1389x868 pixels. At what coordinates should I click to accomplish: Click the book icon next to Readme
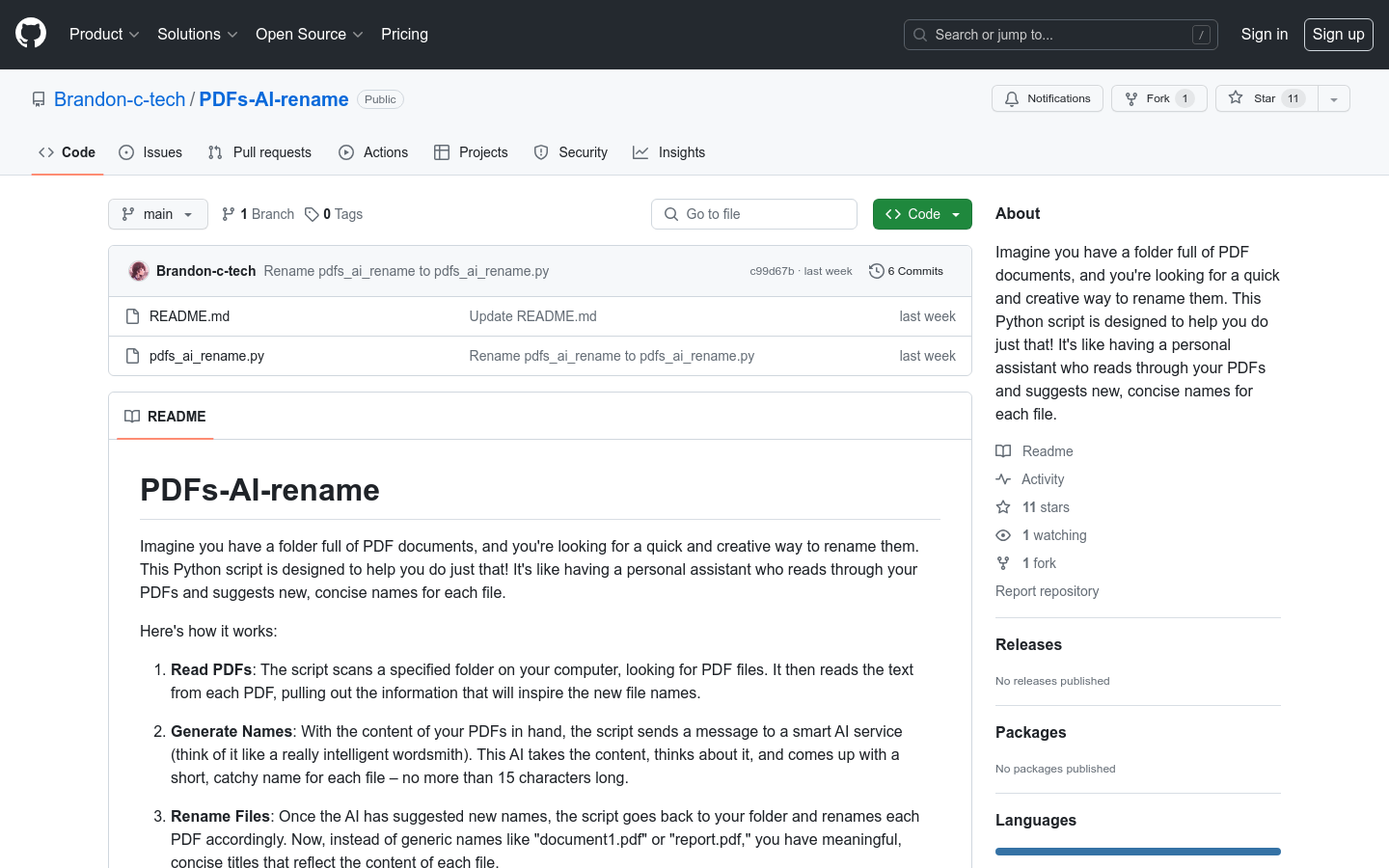pos(1003,451)
